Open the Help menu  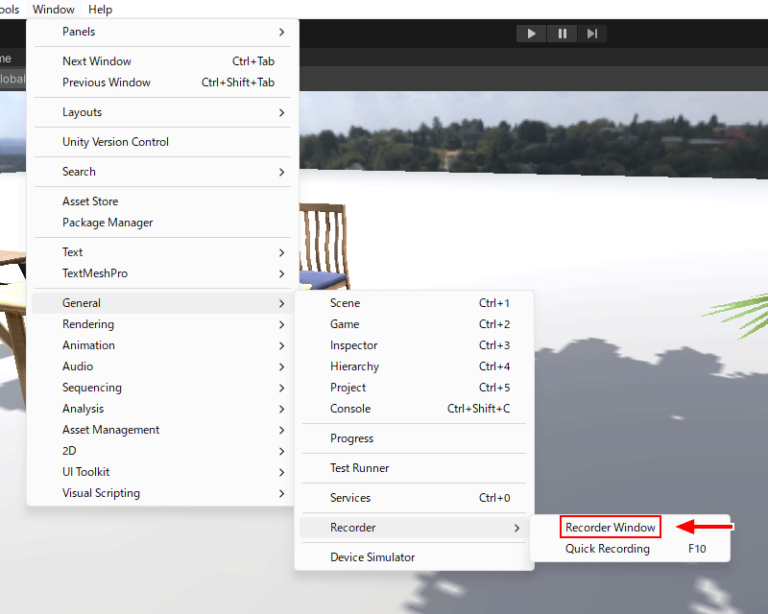pyautogui.click(x=100, y=9)
